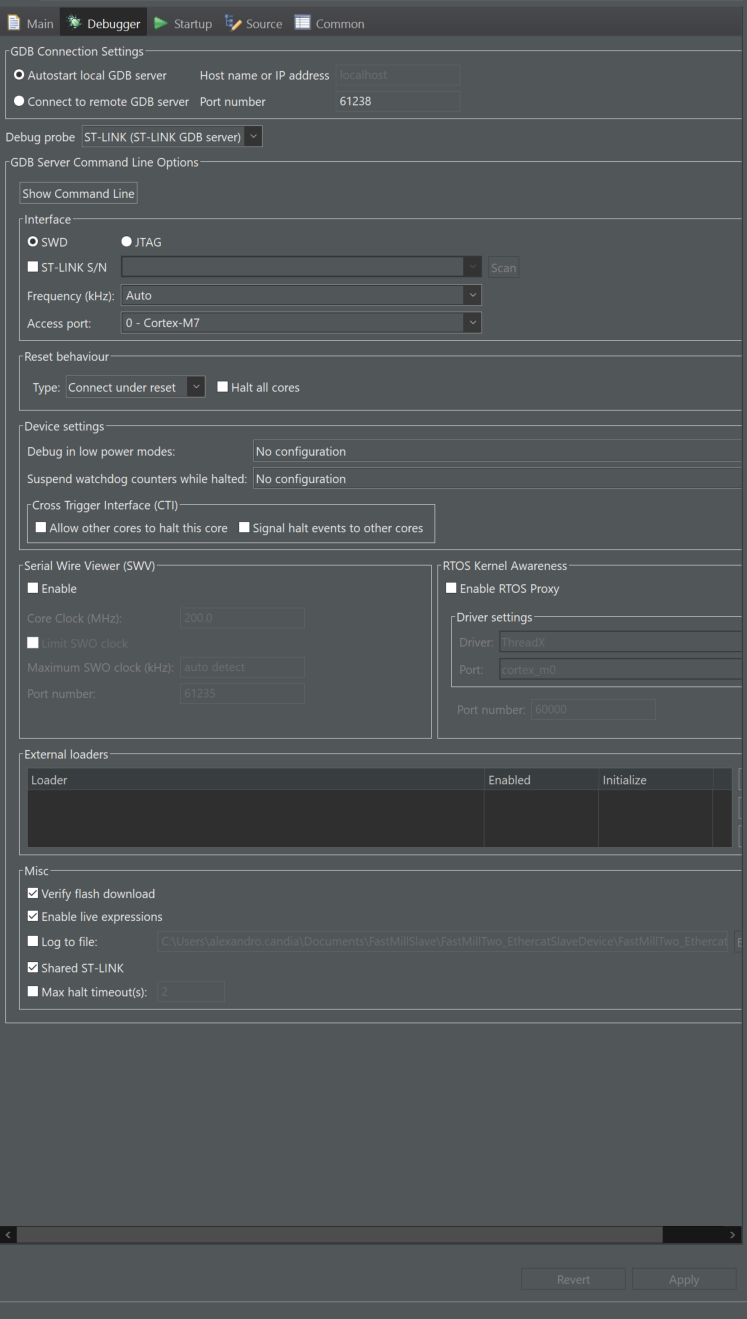Viewport: 747px width, 1319px height.
Task: Uncheck Verify flash download
Action: (x=33, y=893)
